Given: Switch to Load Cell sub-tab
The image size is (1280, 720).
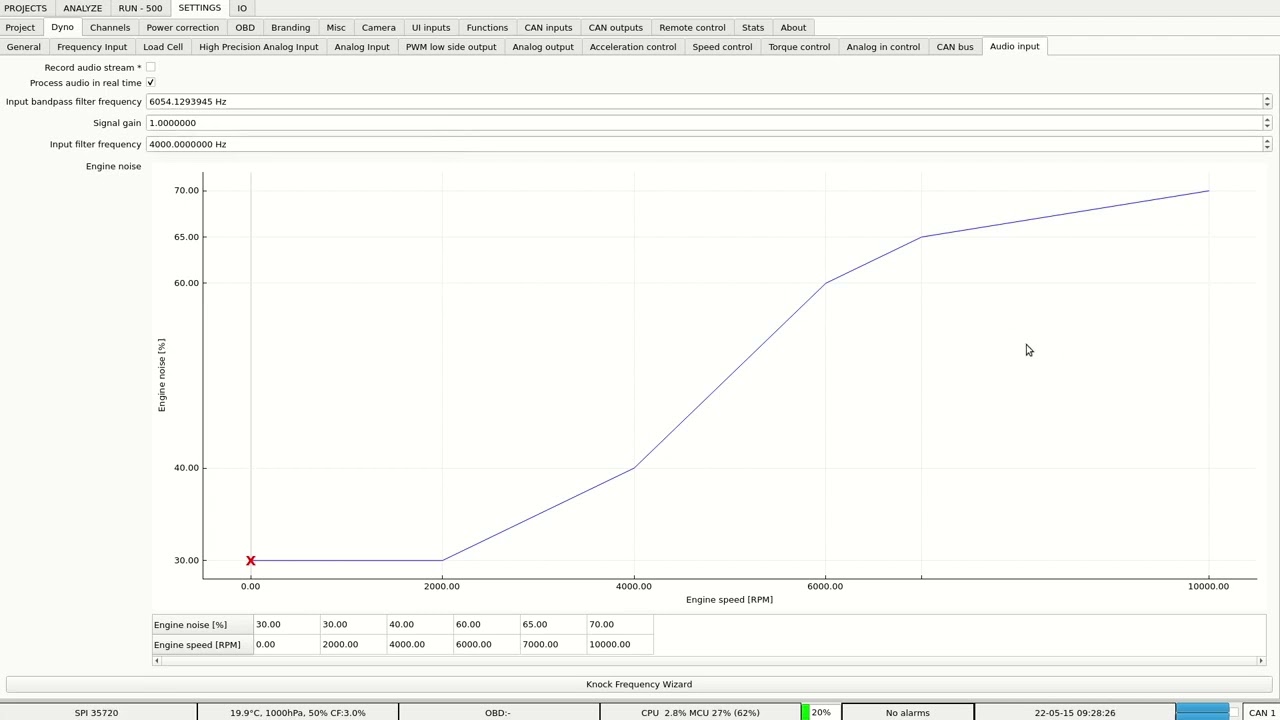Looking at the screenshot, I should coord(163,47).
